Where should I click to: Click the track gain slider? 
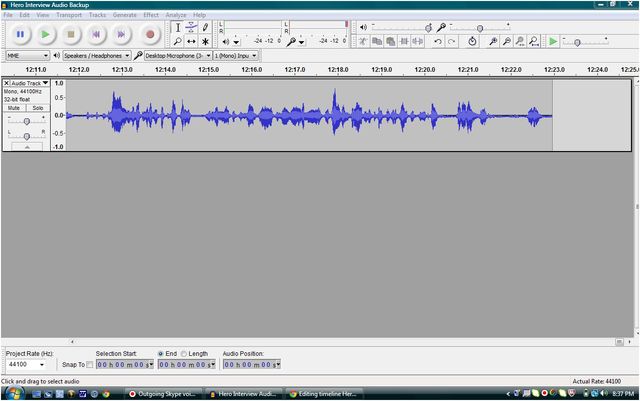tap(27, 121)
